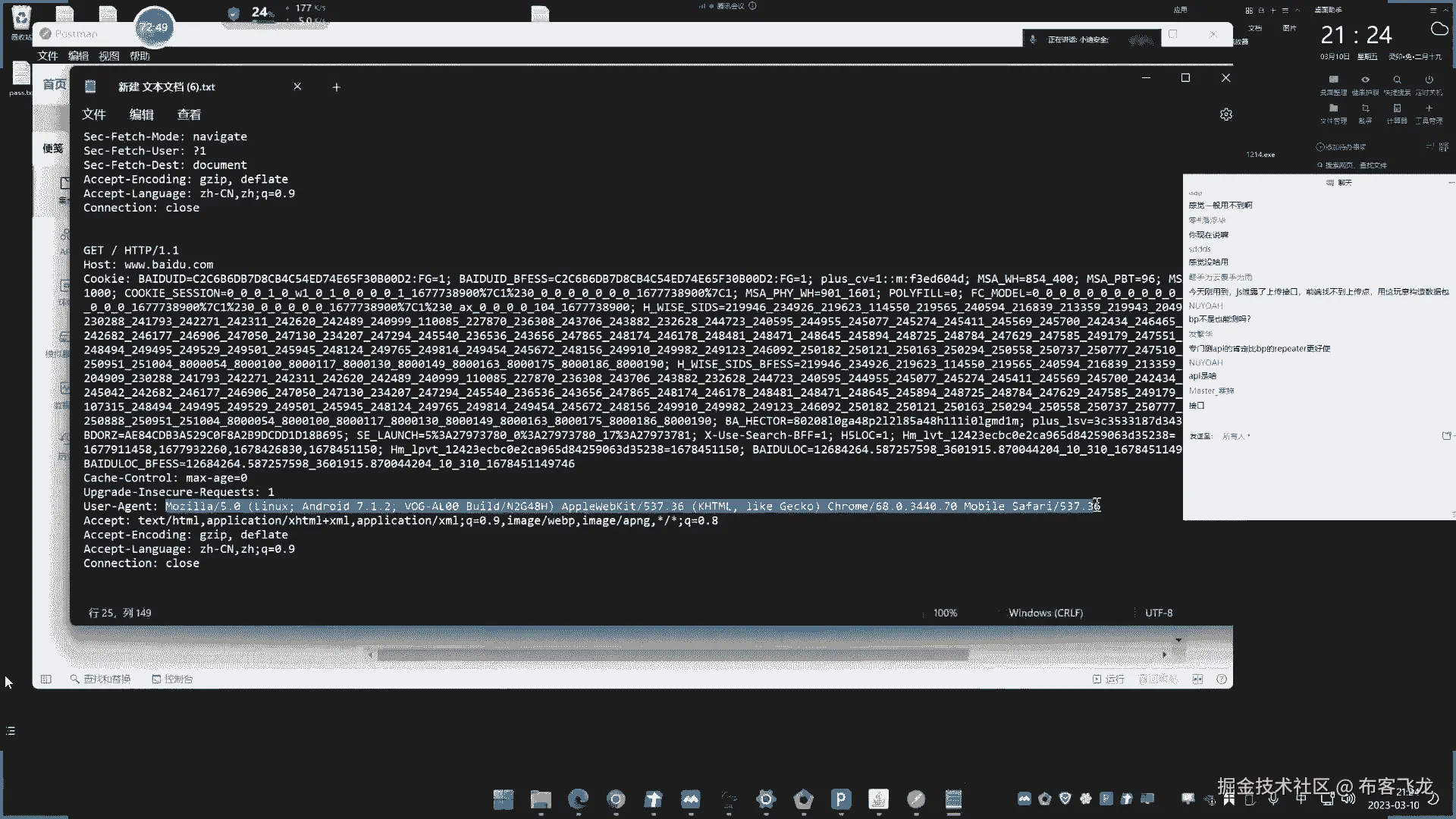Viewport: 1456px width, 819px height.
Task: Open the 查看 menu in Notepad
Action: point(189,115)
